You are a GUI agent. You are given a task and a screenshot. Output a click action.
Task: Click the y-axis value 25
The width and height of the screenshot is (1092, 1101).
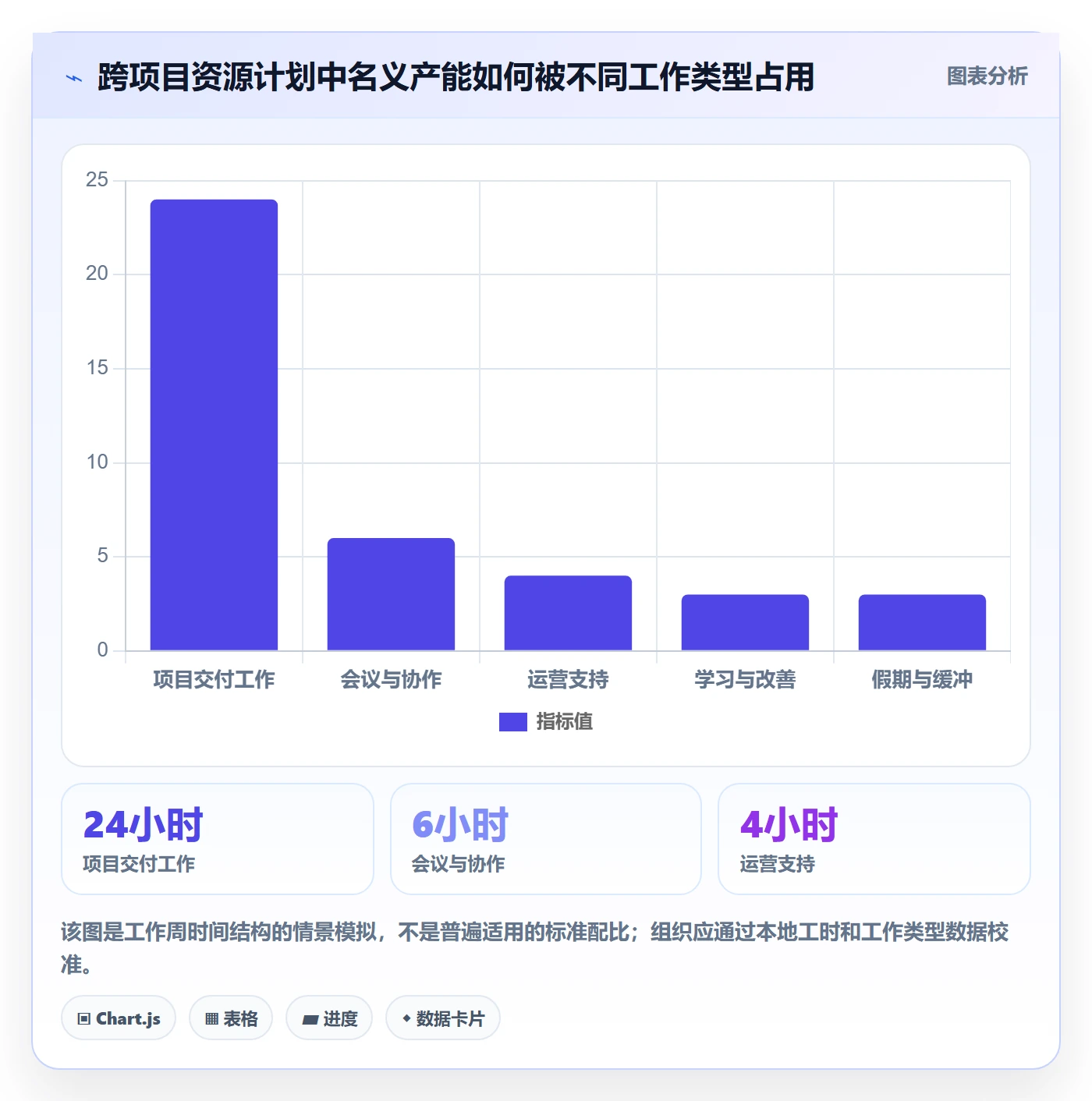[x=97, y=180]
